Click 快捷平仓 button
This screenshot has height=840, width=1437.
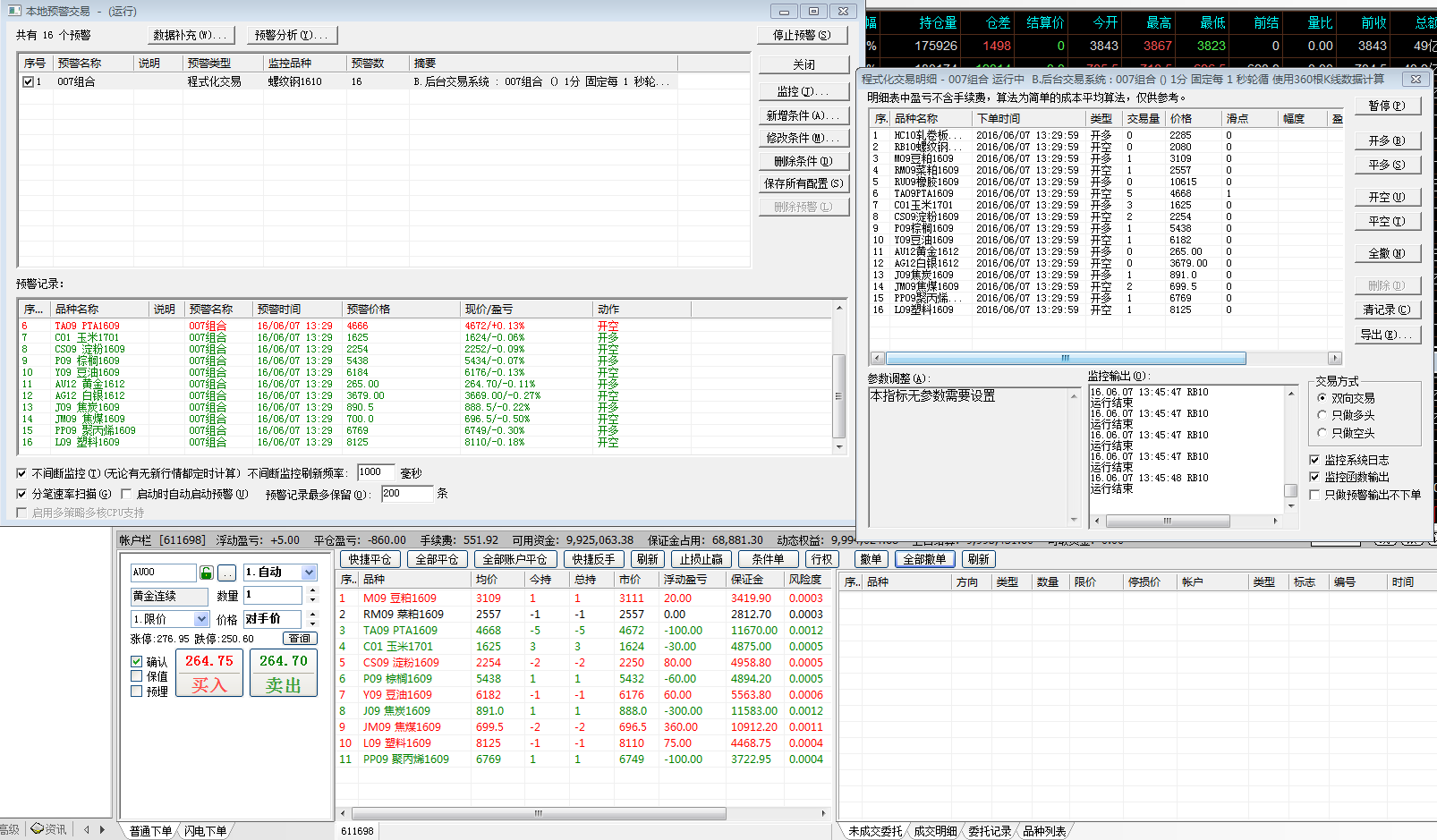[x=370, y=559]
